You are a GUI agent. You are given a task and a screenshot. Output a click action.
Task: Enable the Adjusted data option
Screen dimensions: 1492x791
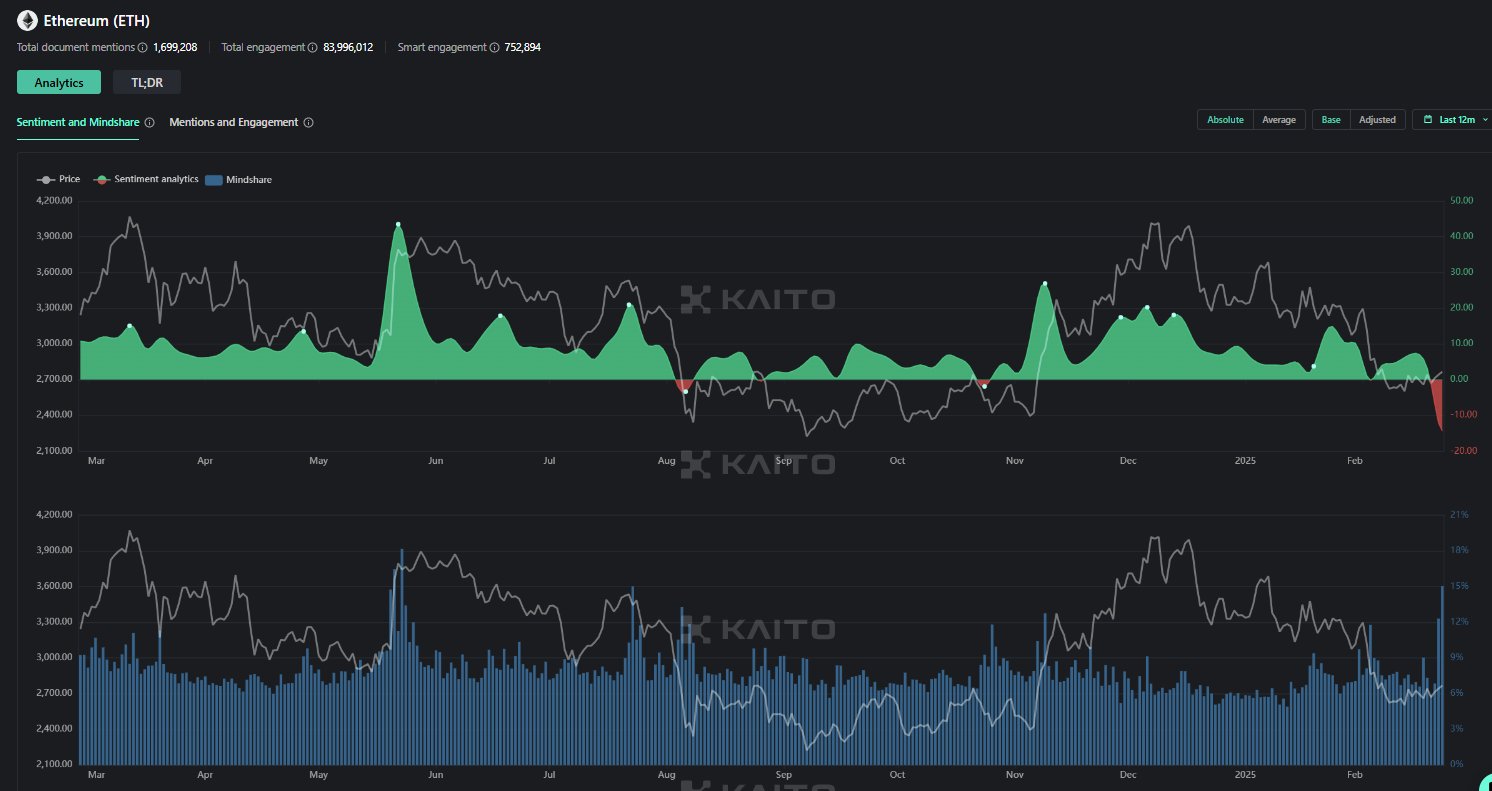1377,120
